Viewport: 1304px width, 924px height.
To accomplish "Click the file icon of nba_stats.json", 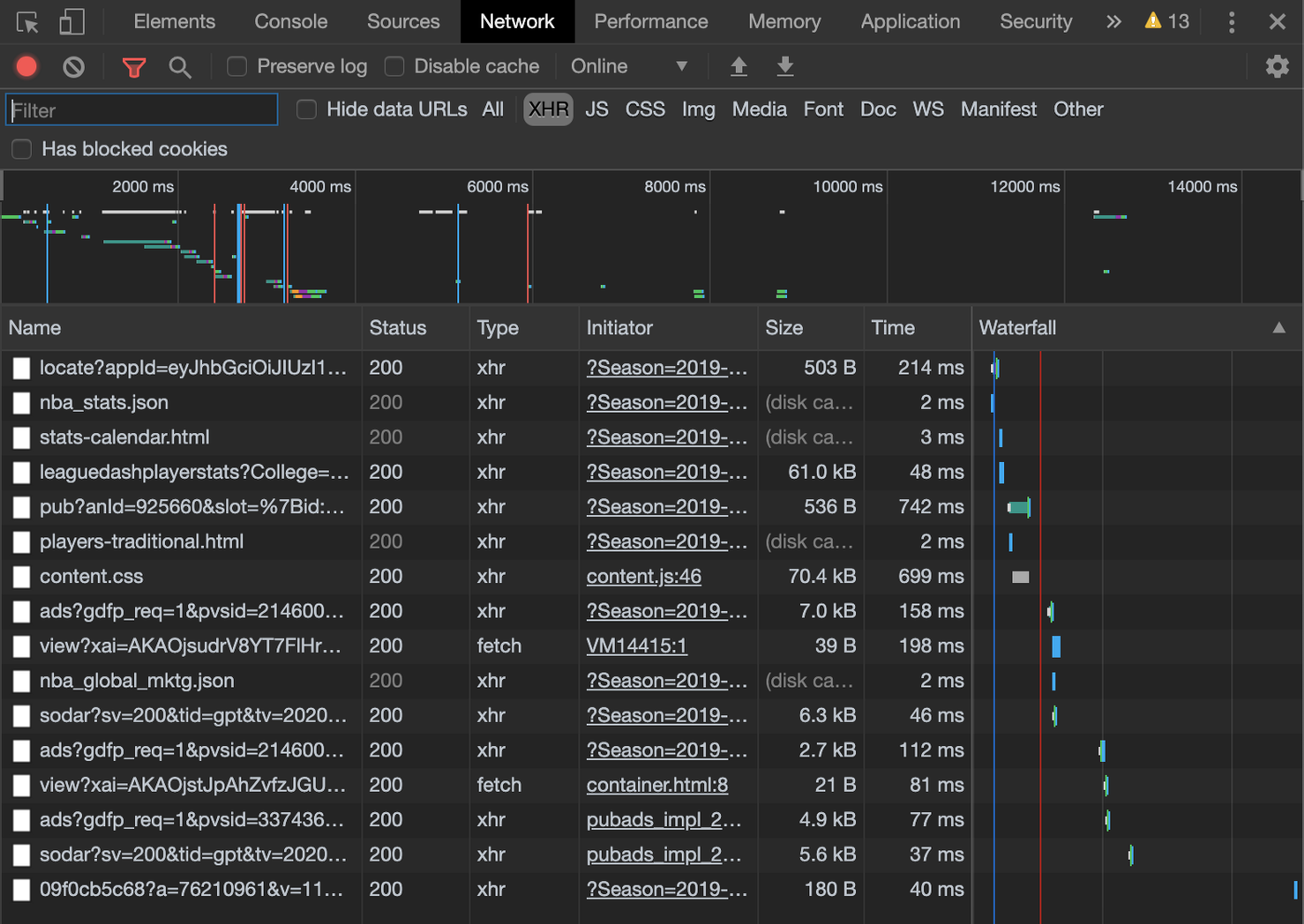I will 20,403.
